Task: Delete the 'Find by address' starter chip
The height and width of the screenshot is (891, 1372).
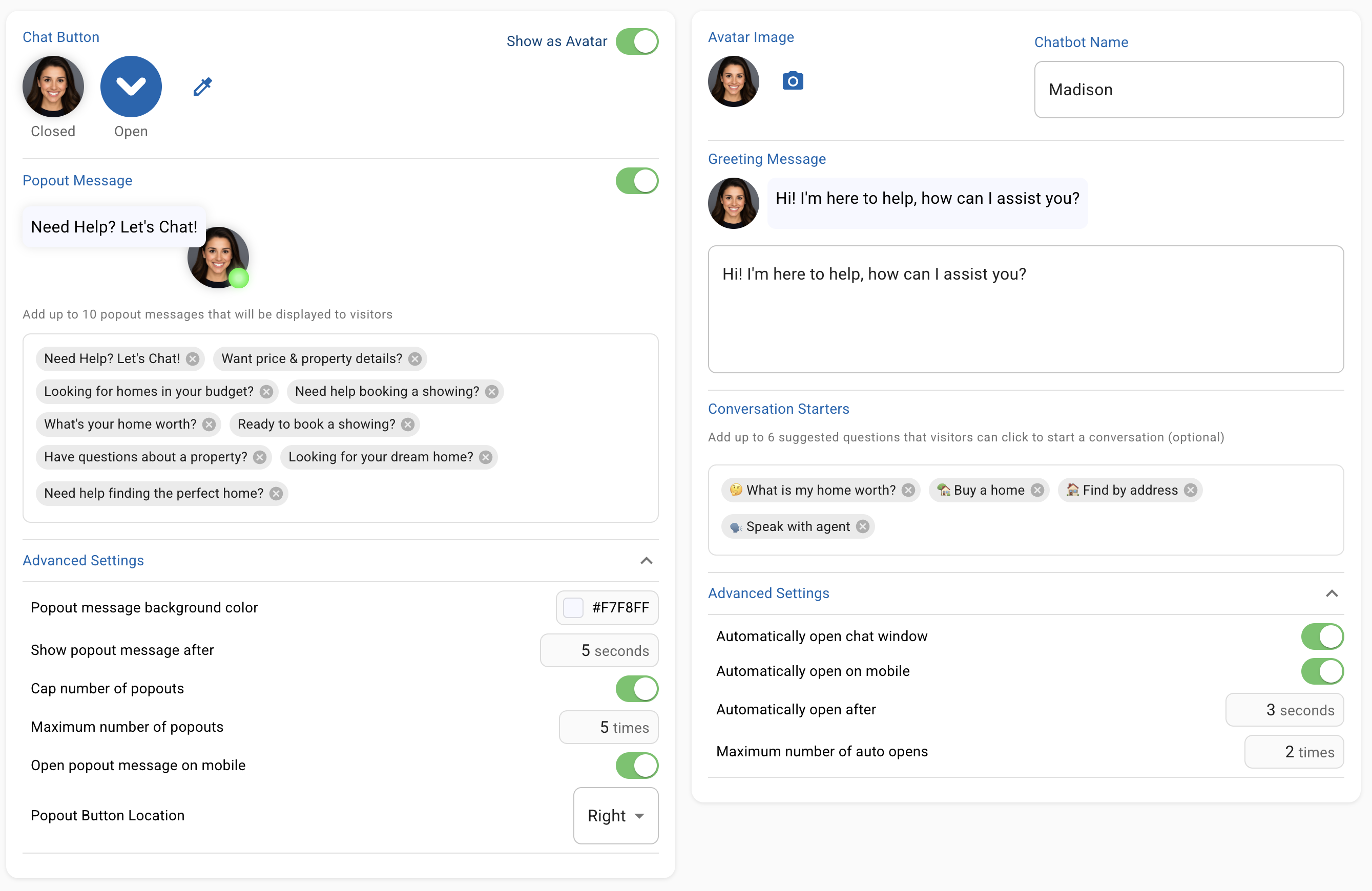Action: tap(1191, 491)
